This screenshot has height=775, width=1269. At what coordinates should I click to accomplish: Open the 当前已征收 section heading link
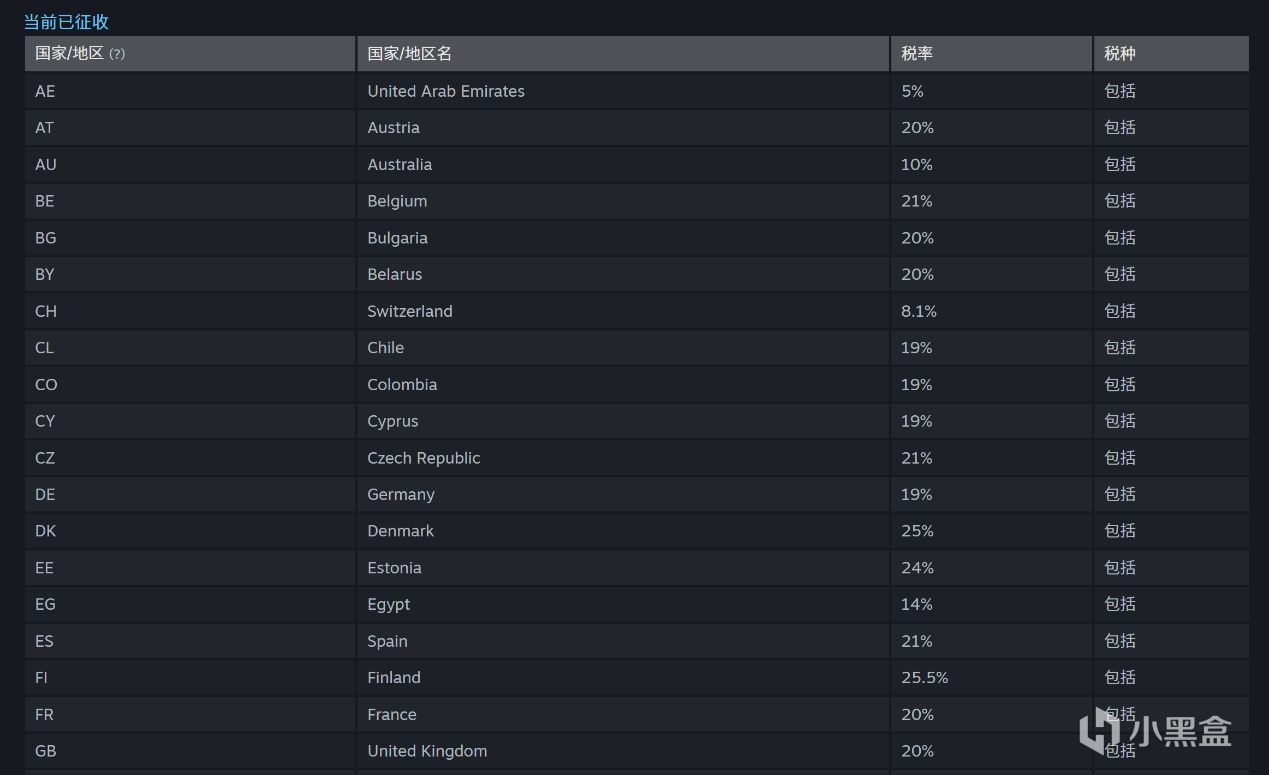[x=67, y=21]
